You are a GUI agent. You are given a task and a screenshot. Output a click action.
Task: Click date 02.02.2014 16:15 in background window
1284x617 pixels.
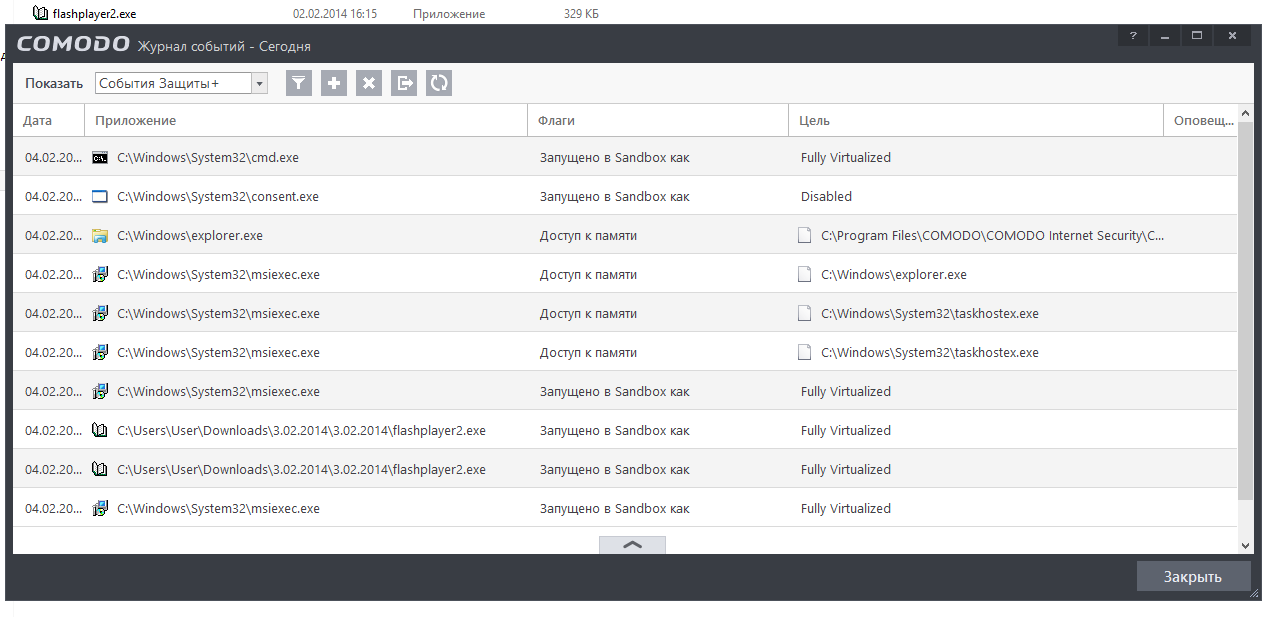[335, 14]
